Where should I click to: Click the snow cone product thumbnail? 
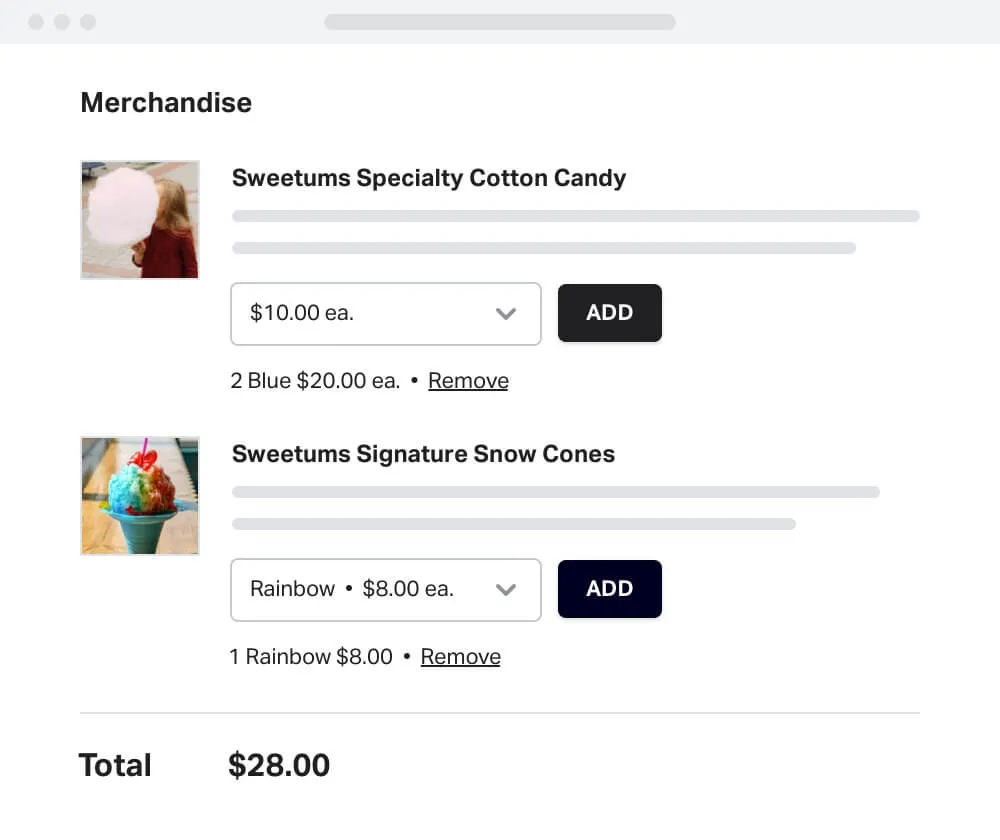click(x=140, y=495)
